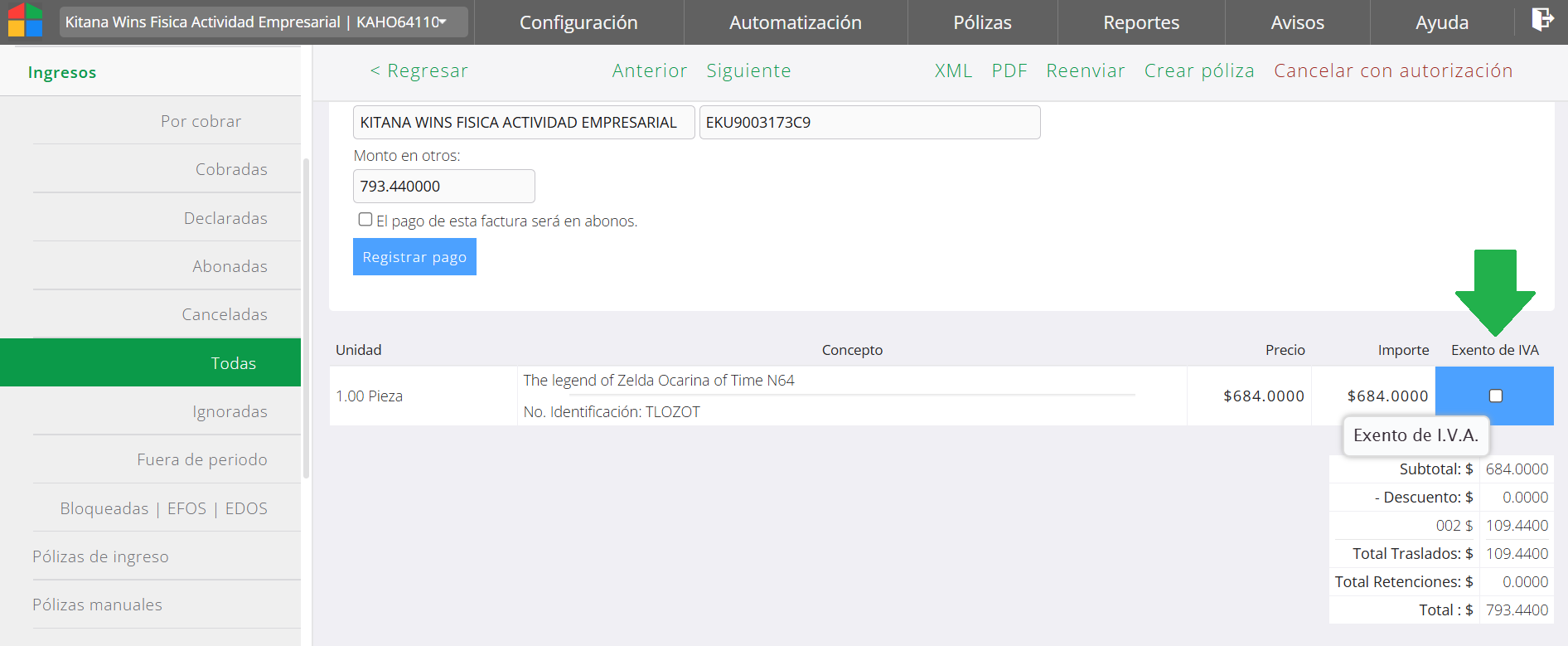Screen dimensions: 1568x646
Task: Click the sidebar vertical scrollbar
Action: coord(307,315)
